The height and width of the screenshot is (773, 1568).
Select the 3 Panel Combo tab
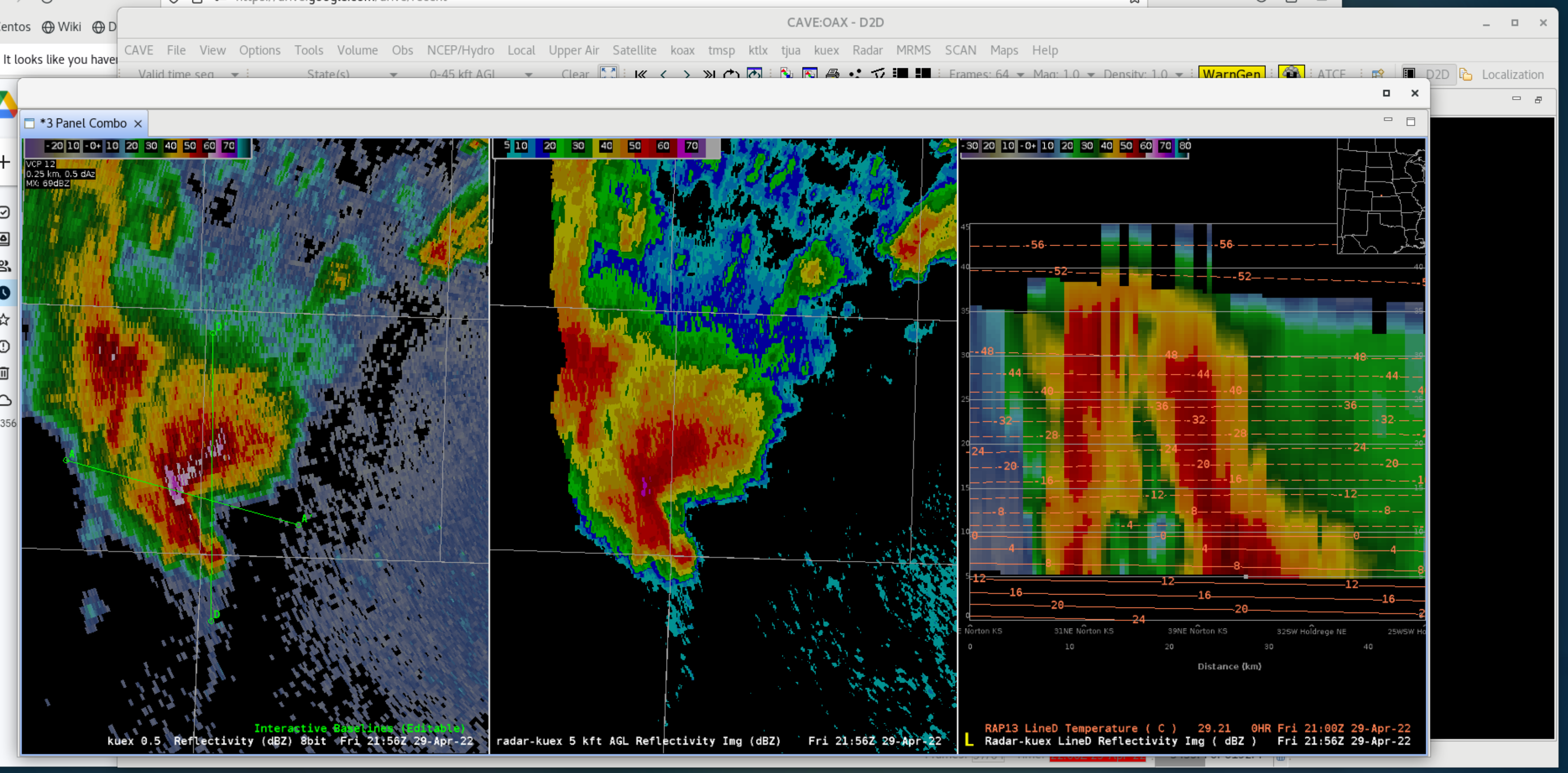pyautogui.click(x=83, y=123)
